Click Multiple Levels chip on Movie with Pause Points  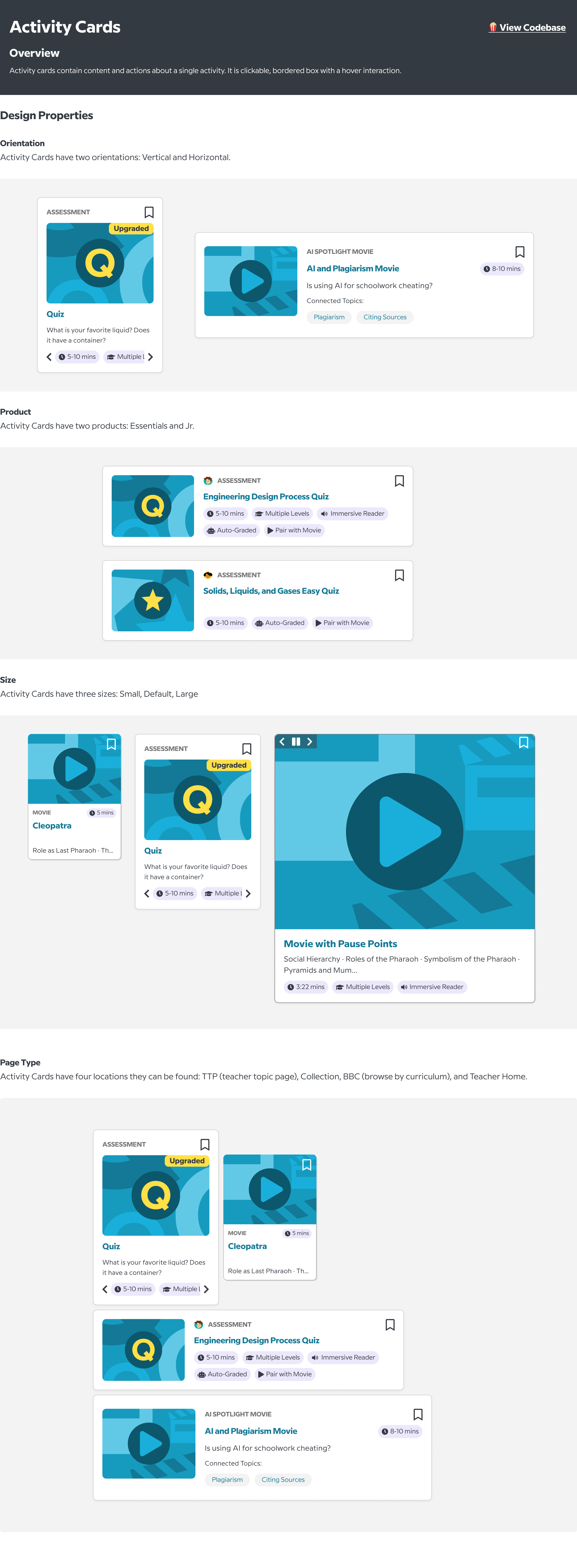363,987
